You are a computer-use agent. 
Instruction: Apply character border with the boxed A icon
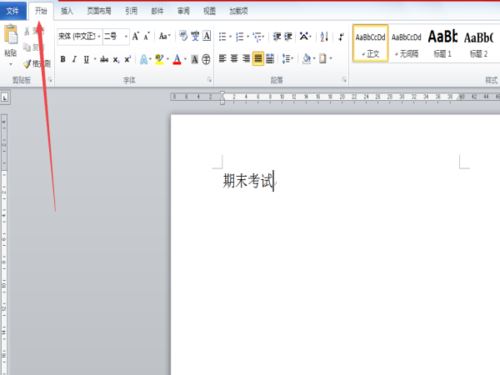click(x=207, y=36)
